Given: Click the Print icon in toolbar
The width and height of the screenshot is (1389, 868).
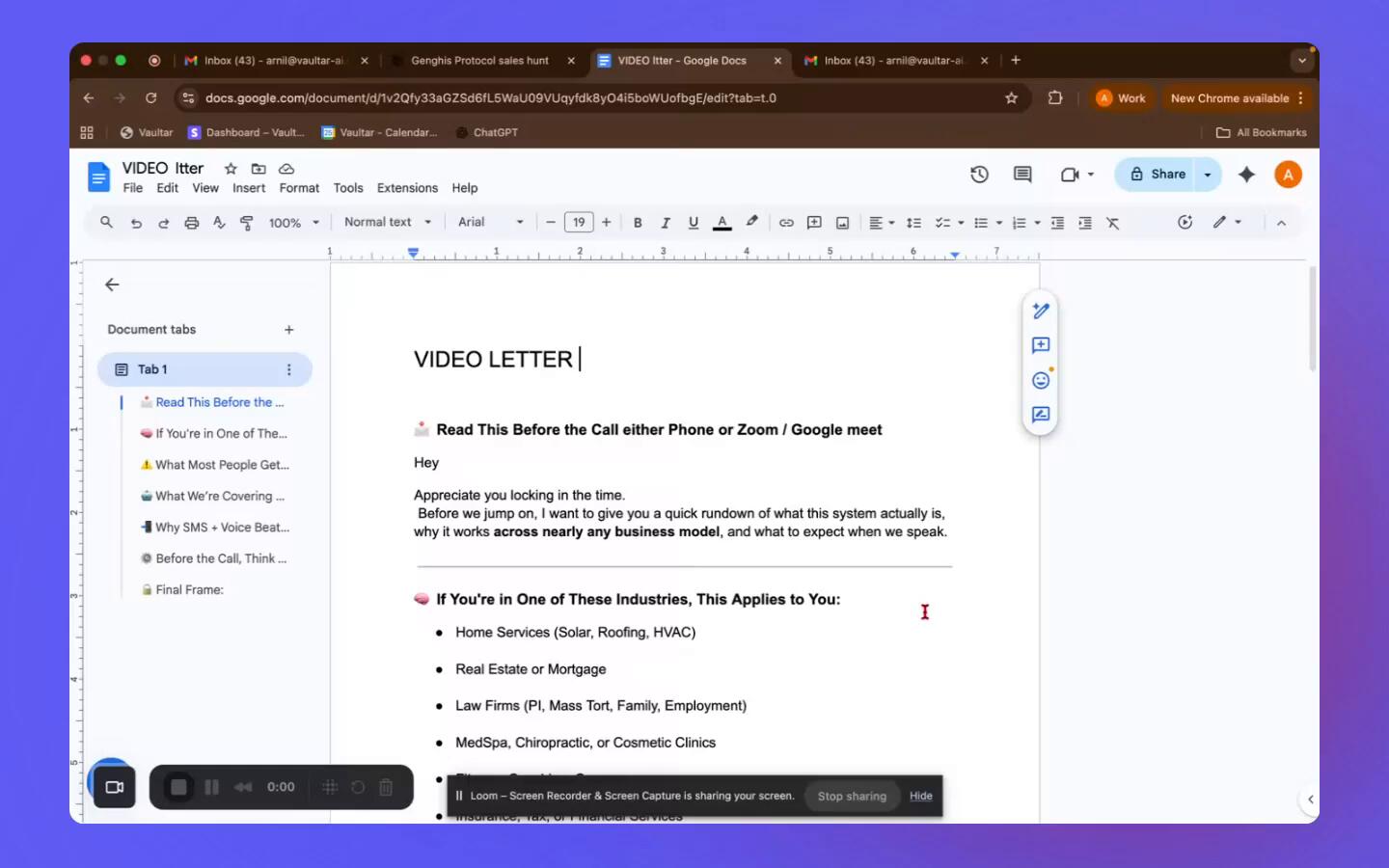Looking at the screenshot, I should click(x=191, y=223).
